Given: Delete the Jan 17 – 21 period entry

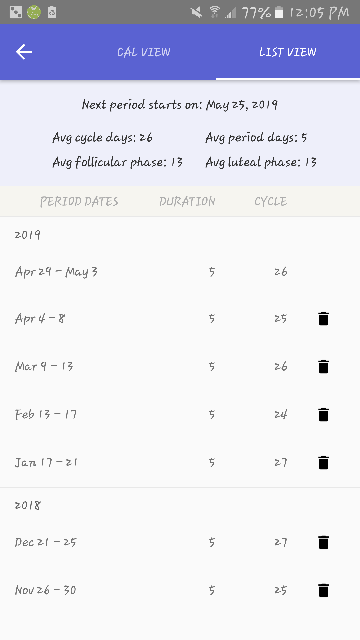Looking at the screenshot, I should coord(323,462).
